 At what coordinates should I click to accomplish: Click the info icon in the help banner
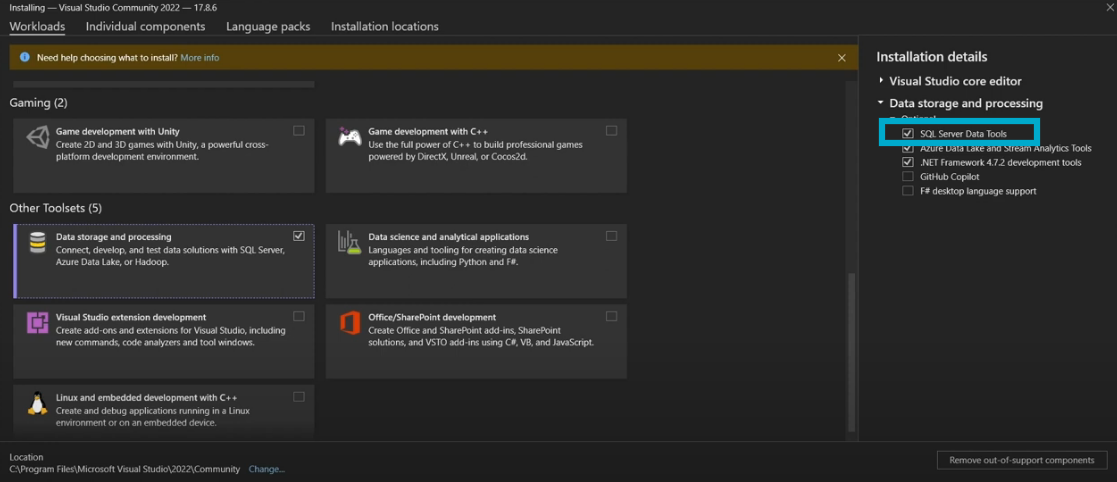click(x=25, y=57)
